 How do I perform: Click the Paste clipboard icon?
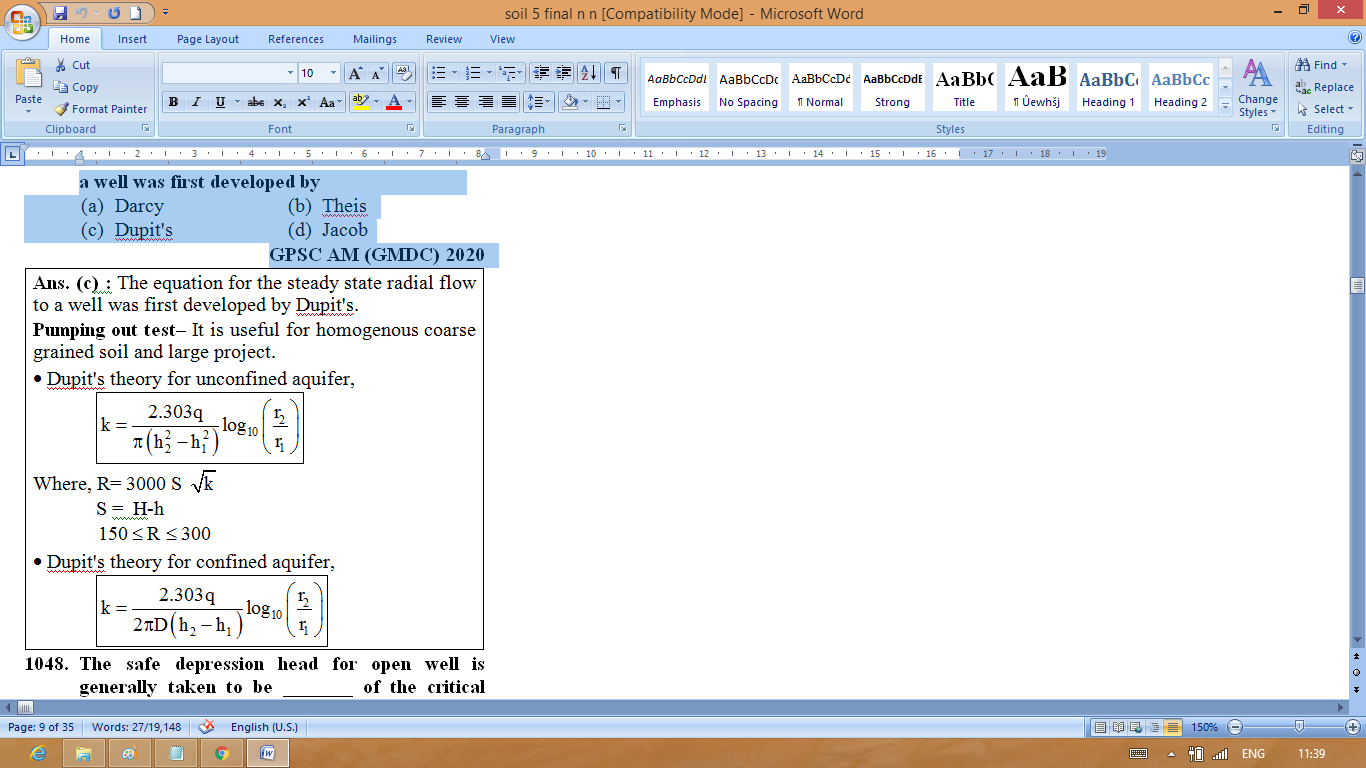(x=28, y=75)
